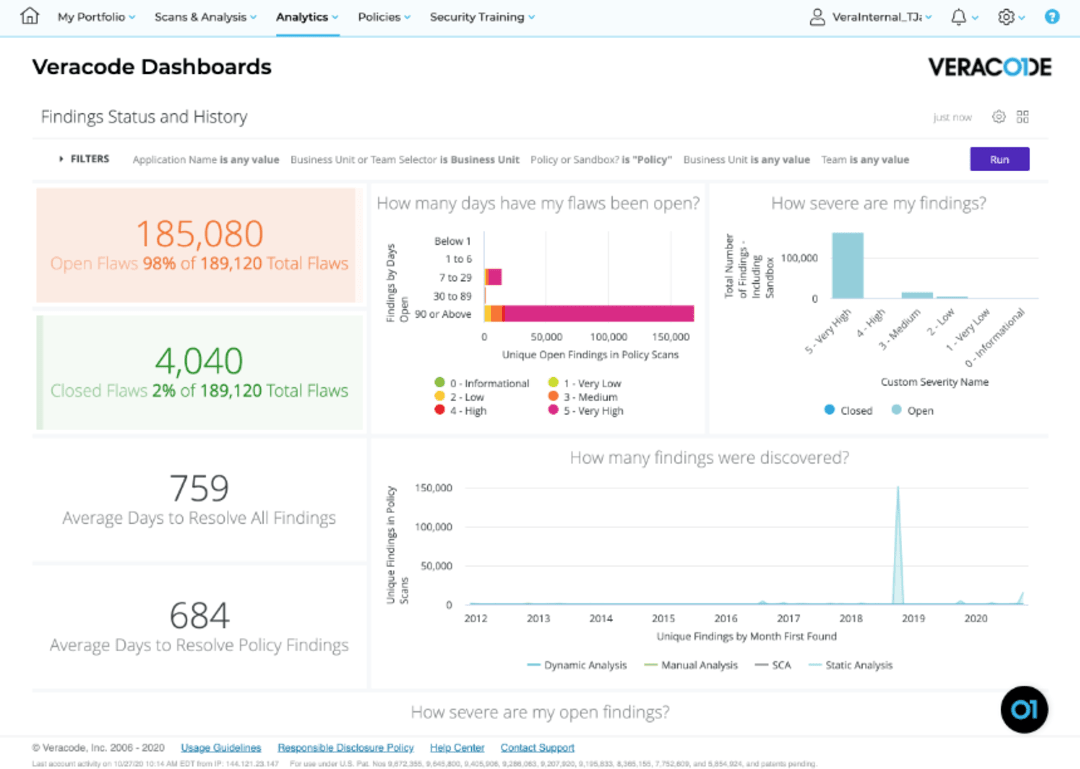Viewport: 1080px width, 769px height.
Task: Open the Security Training menu
Action: click(482, 17)
